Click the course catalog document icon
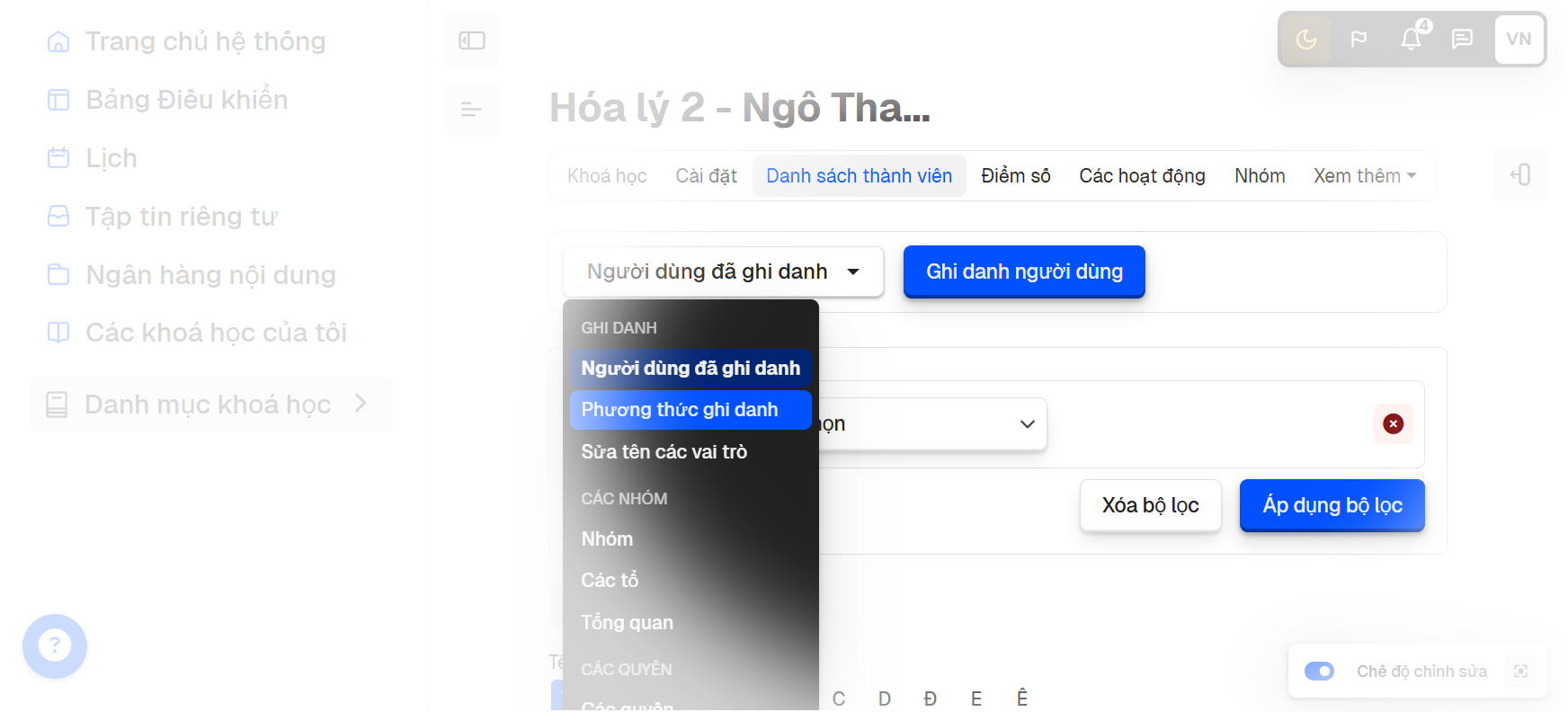Image resolution: width=1568 pixels, height=712 pixels. coord(57,405)
